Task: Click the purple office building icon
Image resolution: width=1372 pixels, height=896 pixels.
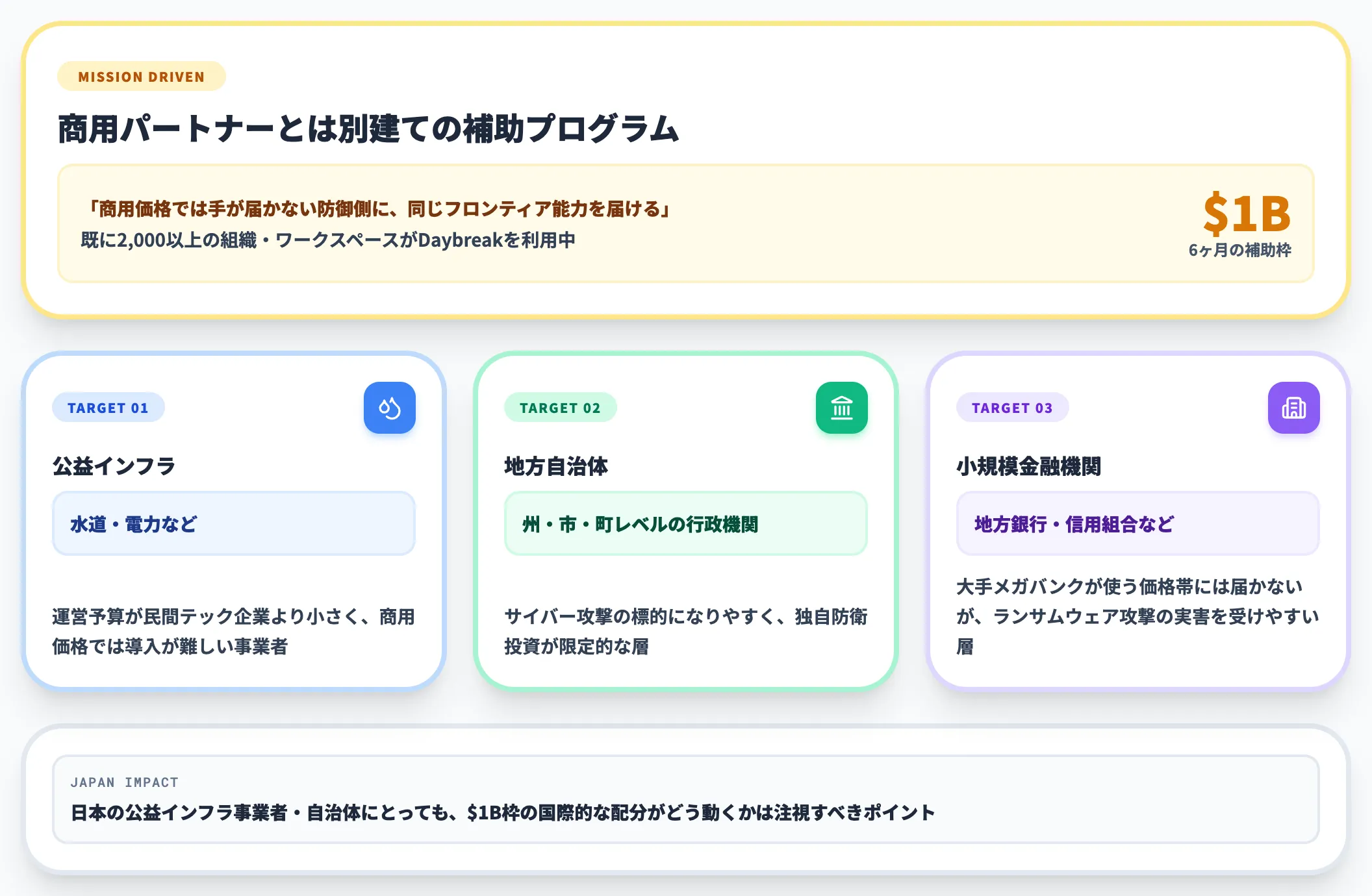Action: [1294, 408]
